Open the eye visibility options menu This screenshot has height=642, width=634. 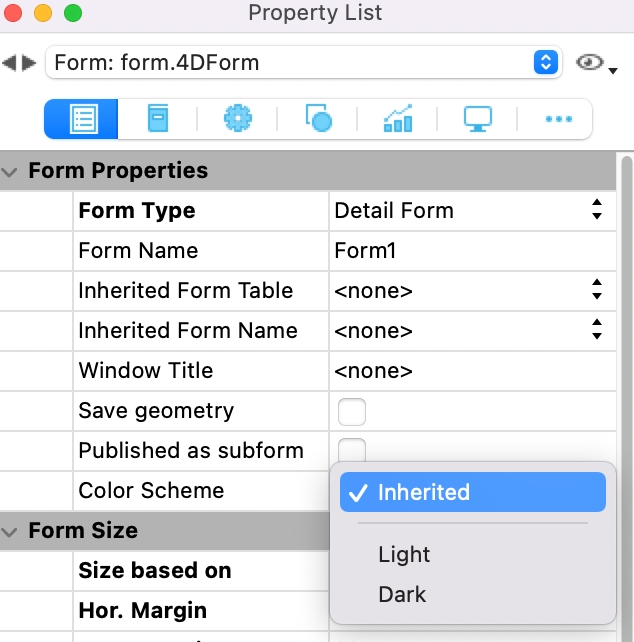(x=597, y=63)
